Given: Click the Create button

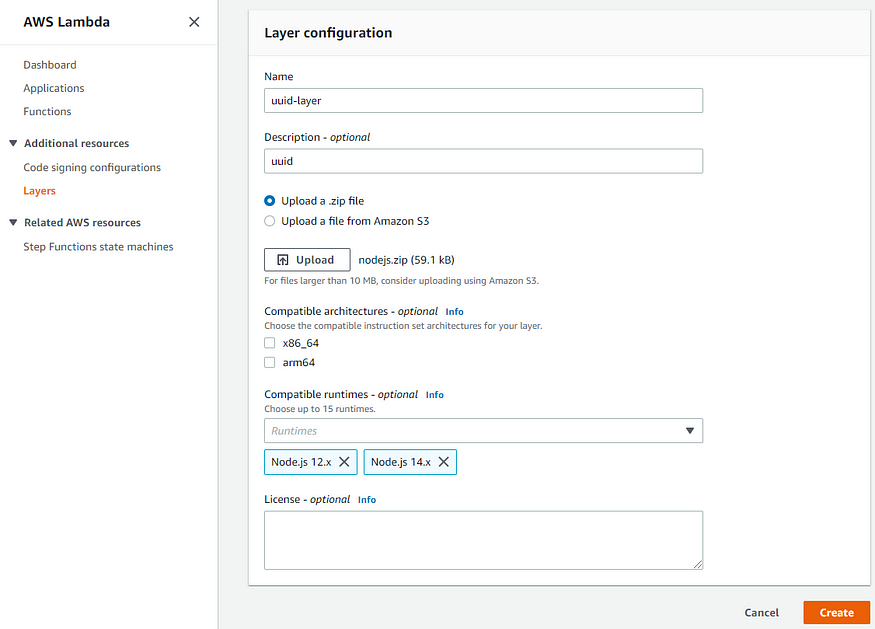Looking at the screenshot, I should pyautogui.click(x=836, y=612).
